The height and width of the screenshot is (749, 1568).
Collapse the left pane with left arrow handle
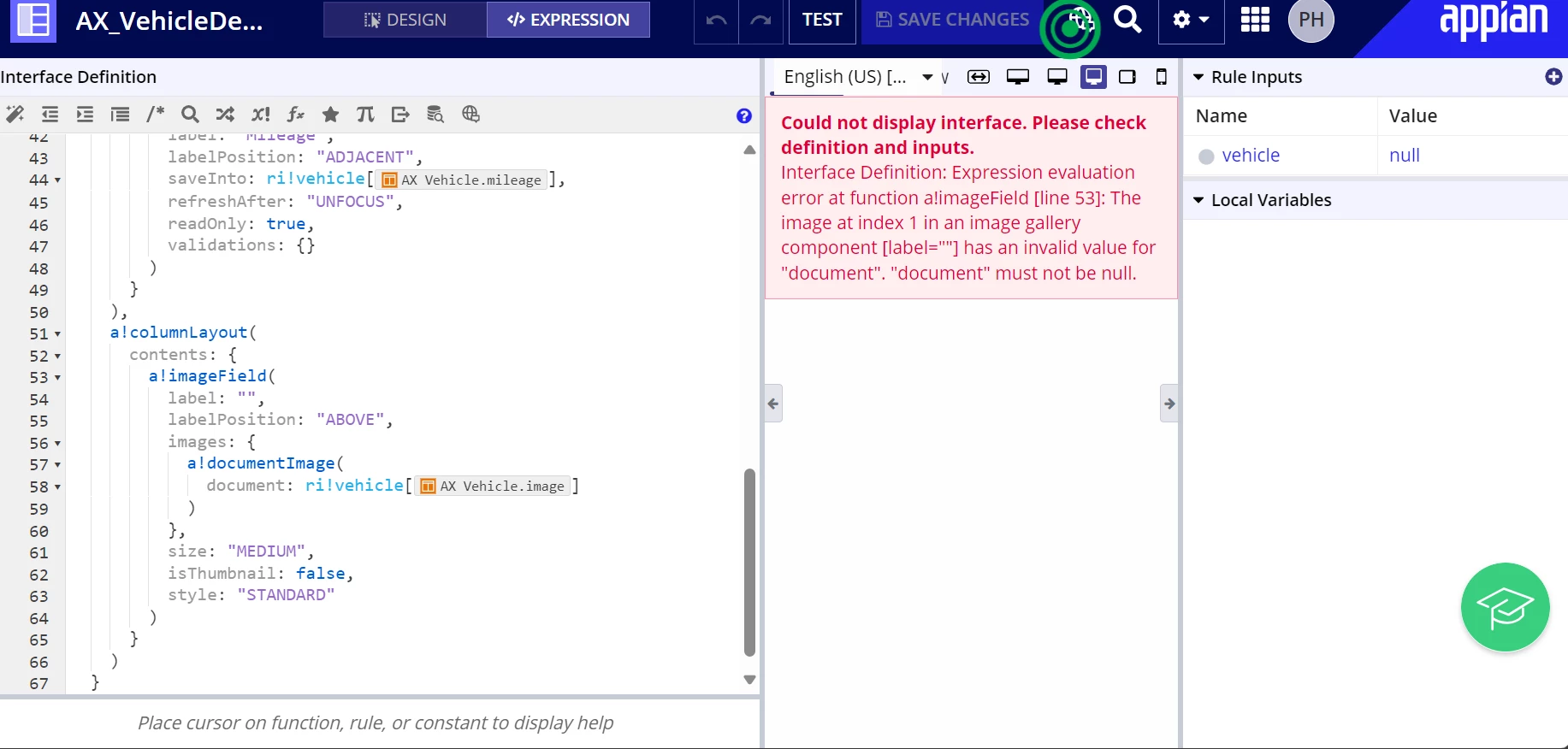pos(773,404)
